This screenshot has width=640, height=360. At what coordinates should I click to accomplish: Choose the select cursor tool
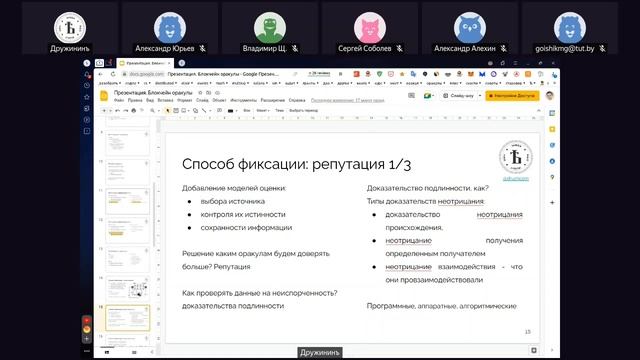(x=168, y=111)
